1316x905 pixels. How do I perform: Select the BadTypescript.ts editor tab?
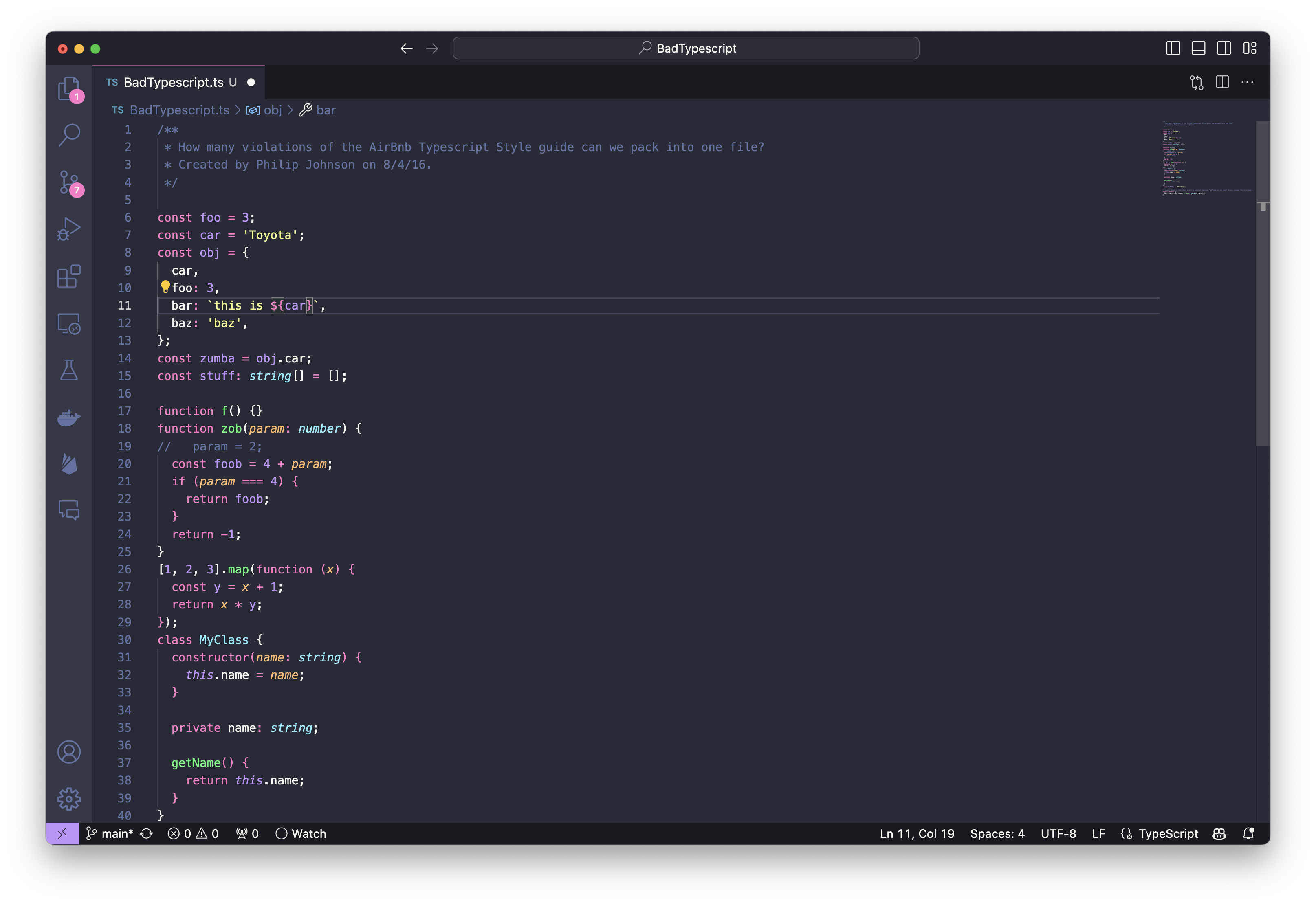[x=174, y=82]
